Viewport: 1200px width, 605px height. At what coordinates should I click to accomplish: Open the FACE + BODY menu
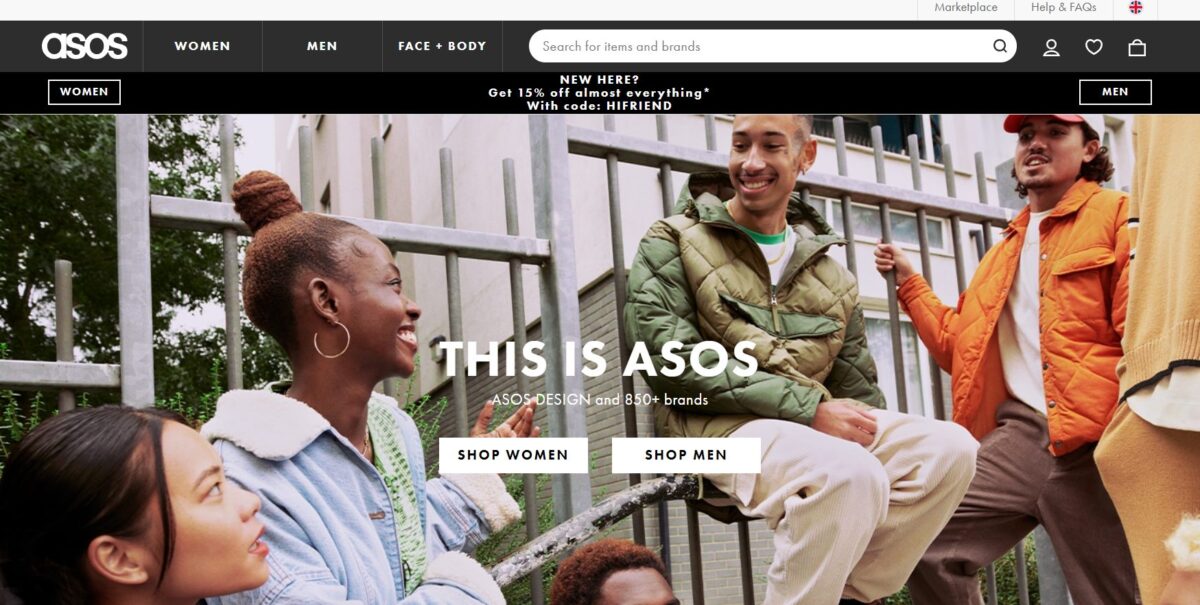(442, 46)
